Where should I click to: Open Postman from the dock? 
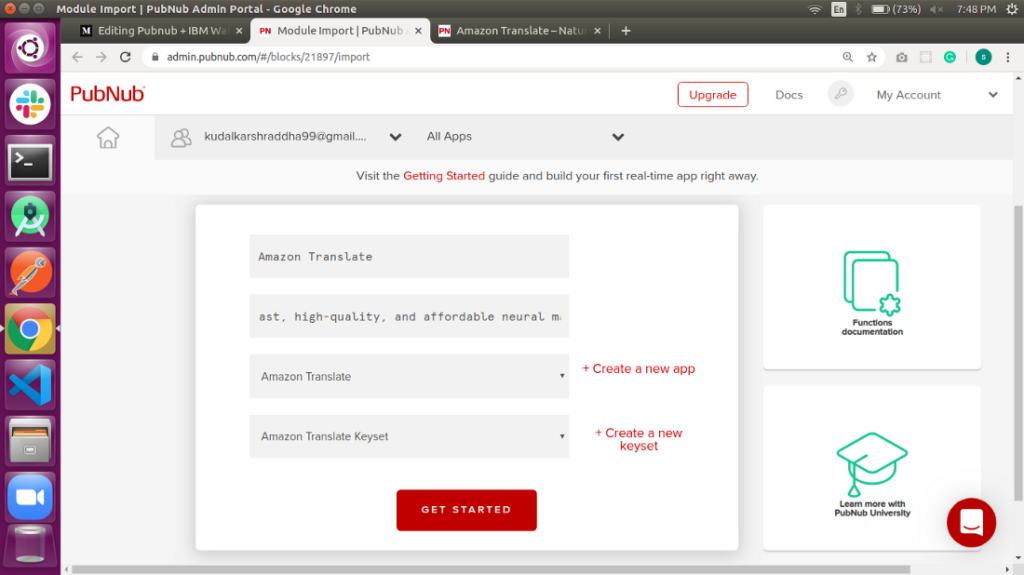point(29,273)
